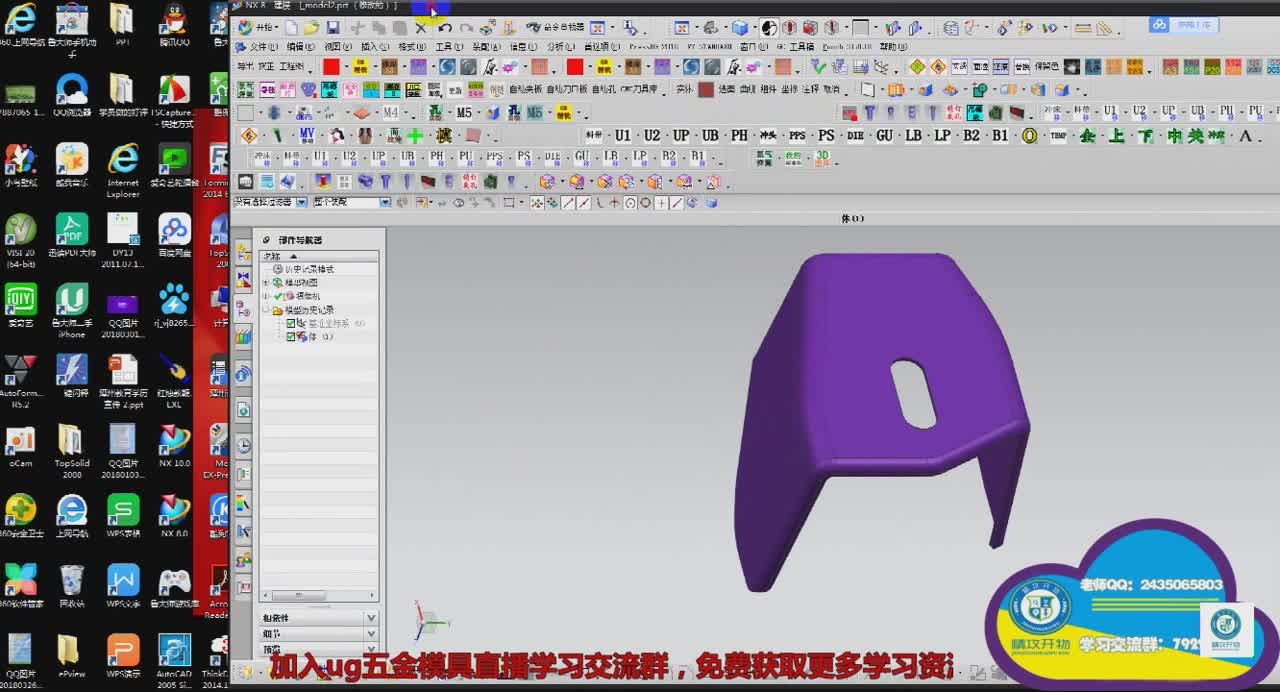1280x692 pixels.
Task: Open the selection filter dropdown
Action: pyautogui.click(x=301, y=203)
